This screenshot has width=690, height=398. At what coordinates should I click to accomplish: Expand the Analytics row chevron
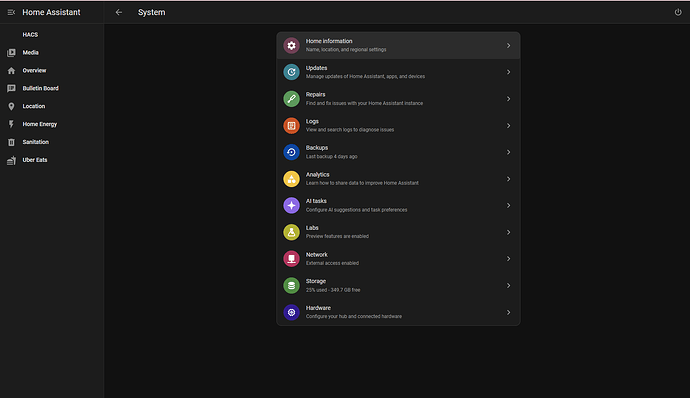coord(508,179)
